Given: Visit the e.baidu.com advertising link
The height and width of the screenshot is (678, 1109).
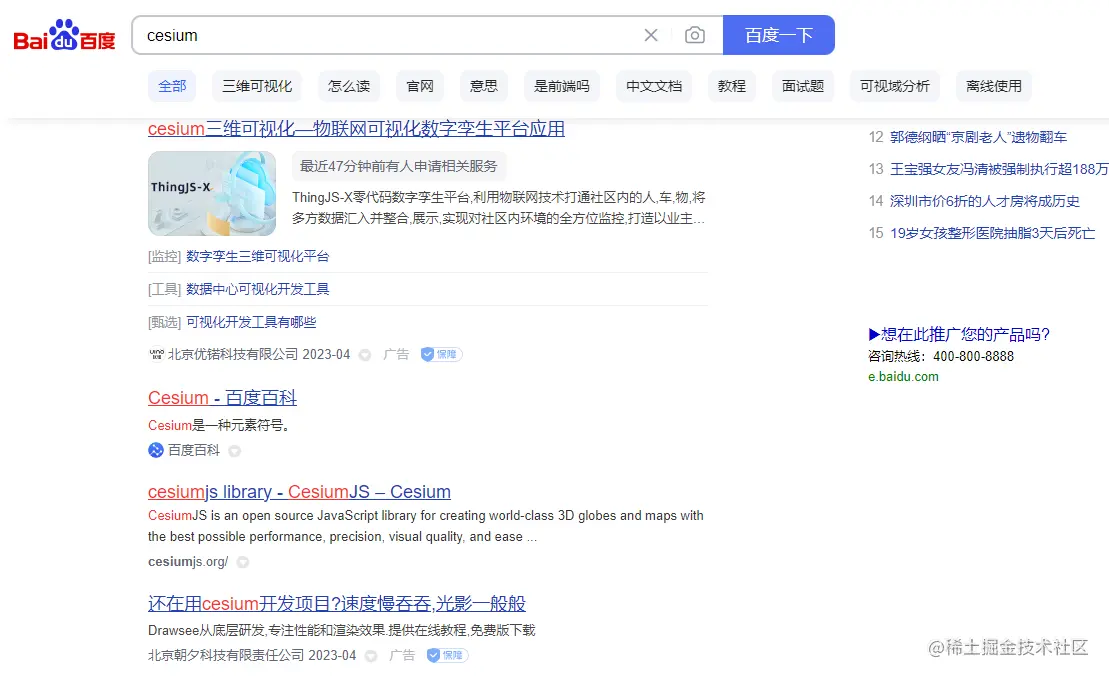Looking at the screenshot, I should 903,377.
